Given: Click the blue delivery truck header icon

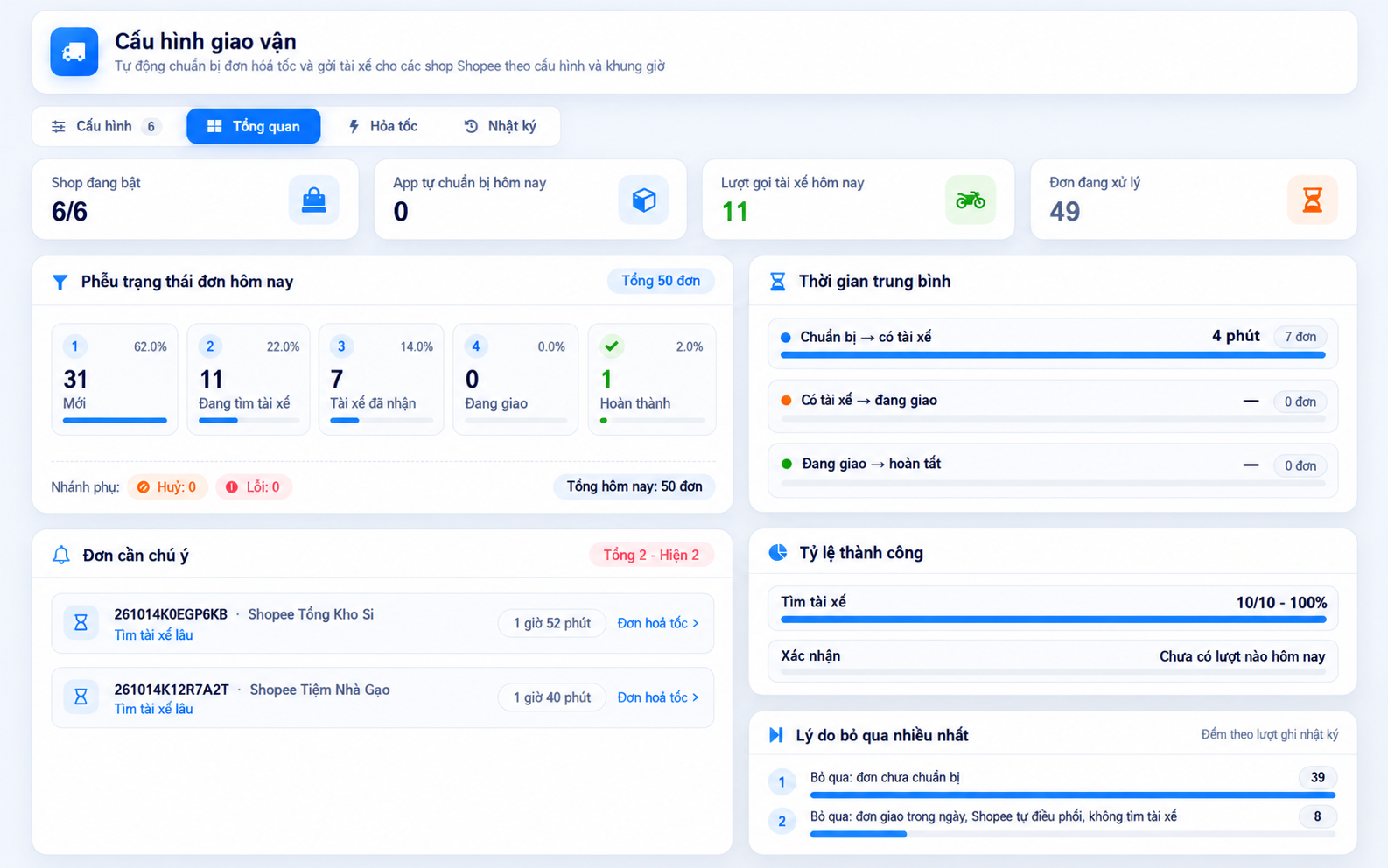Looking at the screenshot, I should (x=74, y=52).
